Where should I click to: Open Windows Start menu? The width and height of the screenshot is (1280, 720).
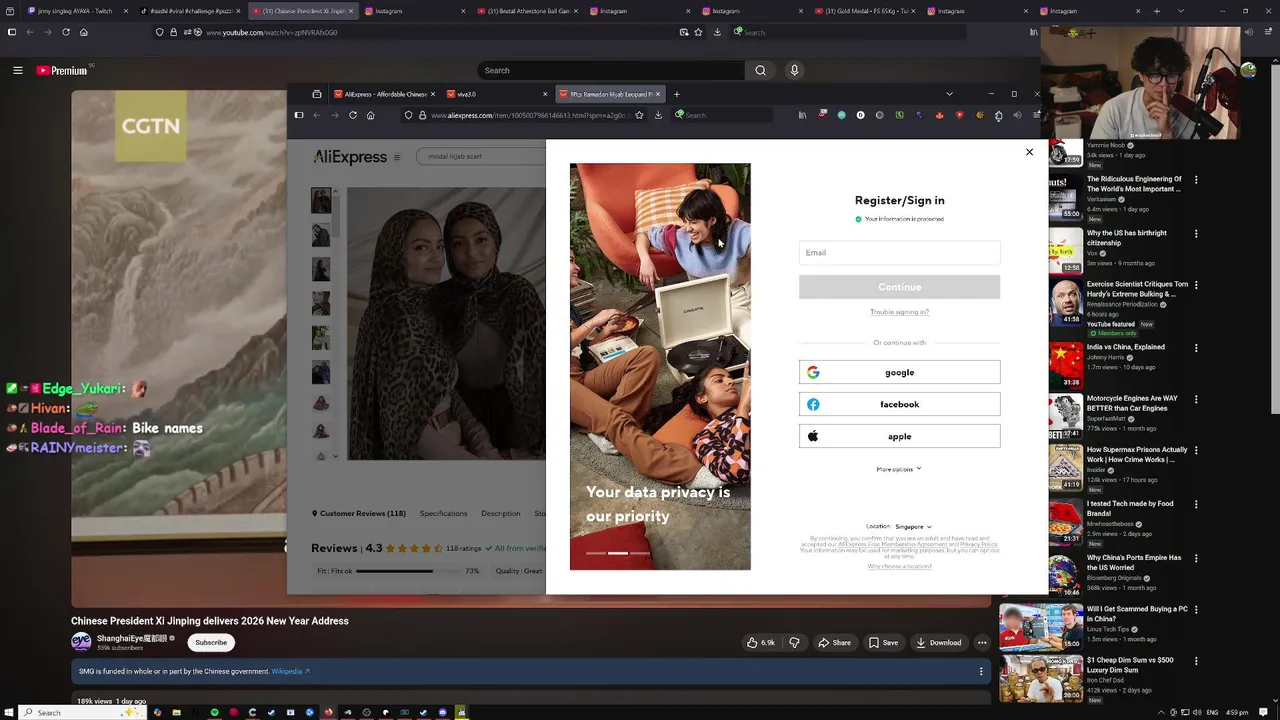(x=9, y=712)
